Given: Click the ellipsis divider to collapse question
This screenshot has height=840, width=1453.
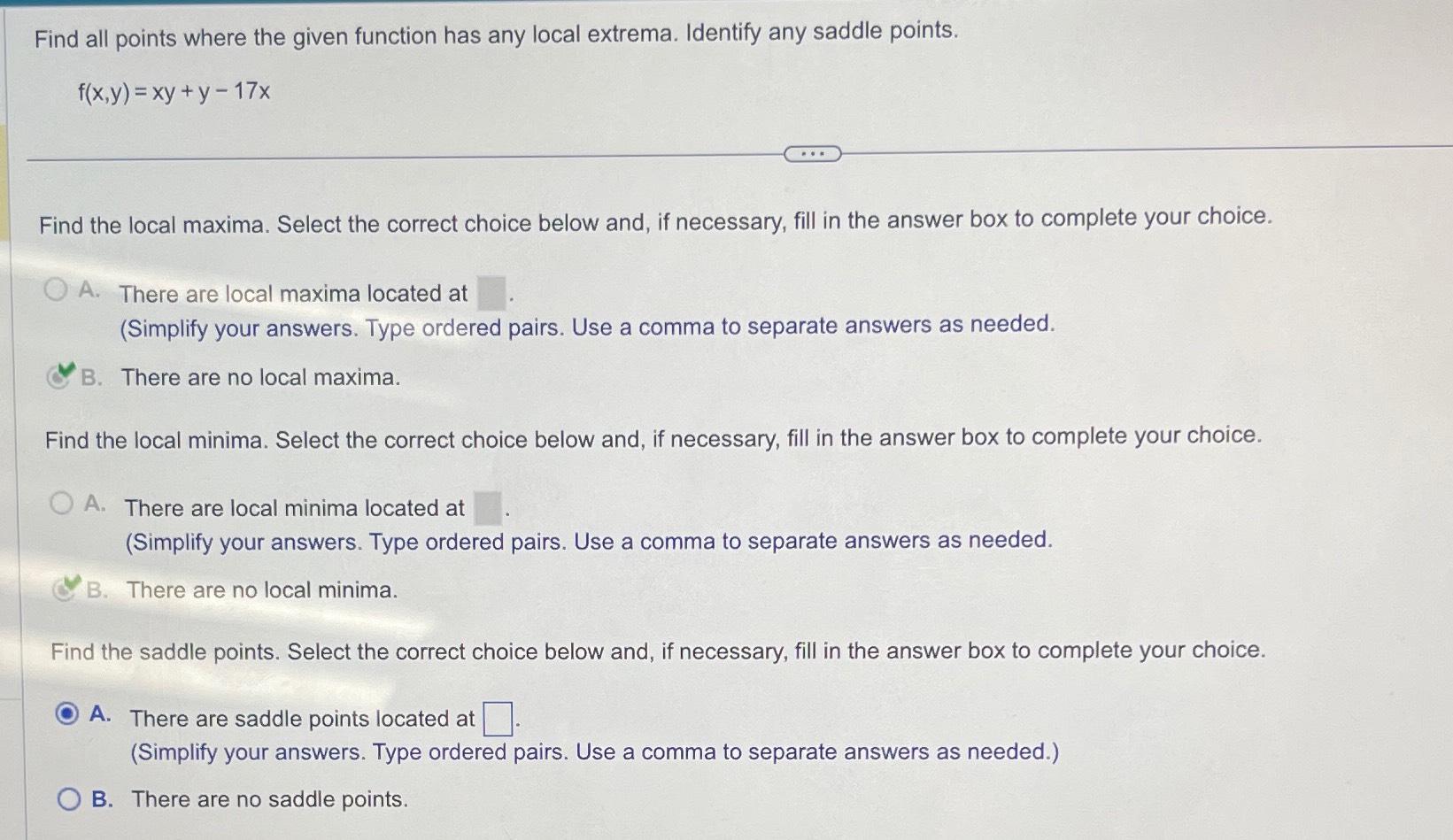Looking at the screenshot, I should click(813, 154).
